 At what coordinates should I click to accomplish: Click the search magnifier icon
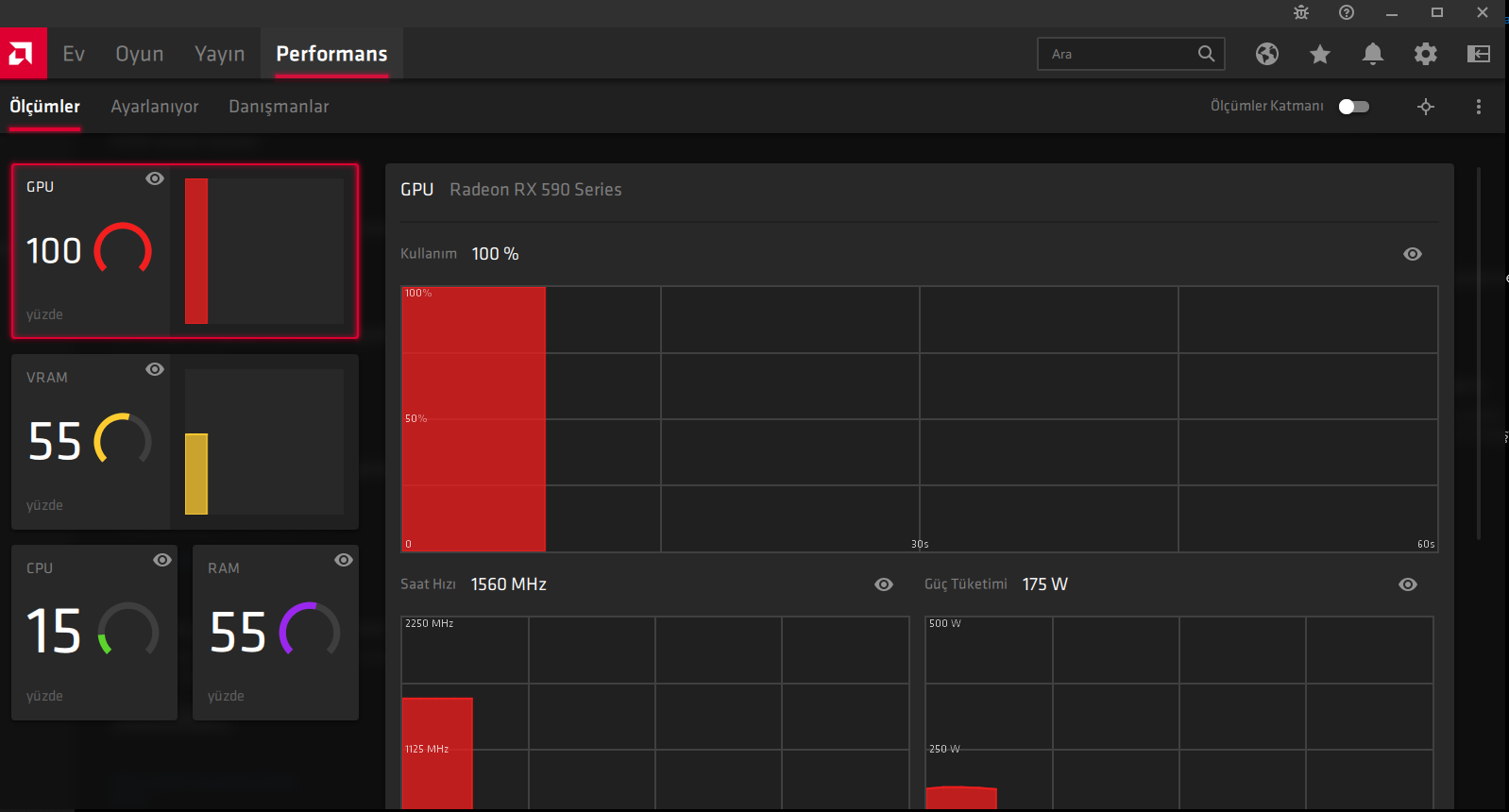pyautogui.click(x=1206, y=54)
